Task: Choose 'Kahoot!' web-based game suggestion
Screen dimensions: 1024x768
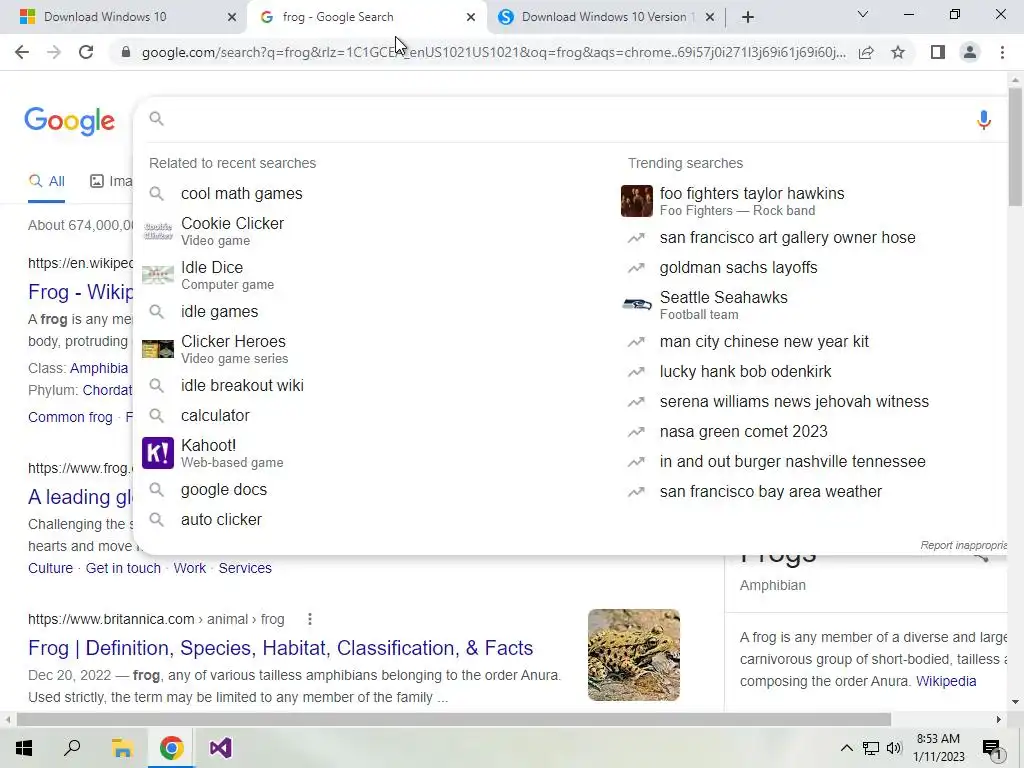Action: pyautogui.click(x=371, y=453)
